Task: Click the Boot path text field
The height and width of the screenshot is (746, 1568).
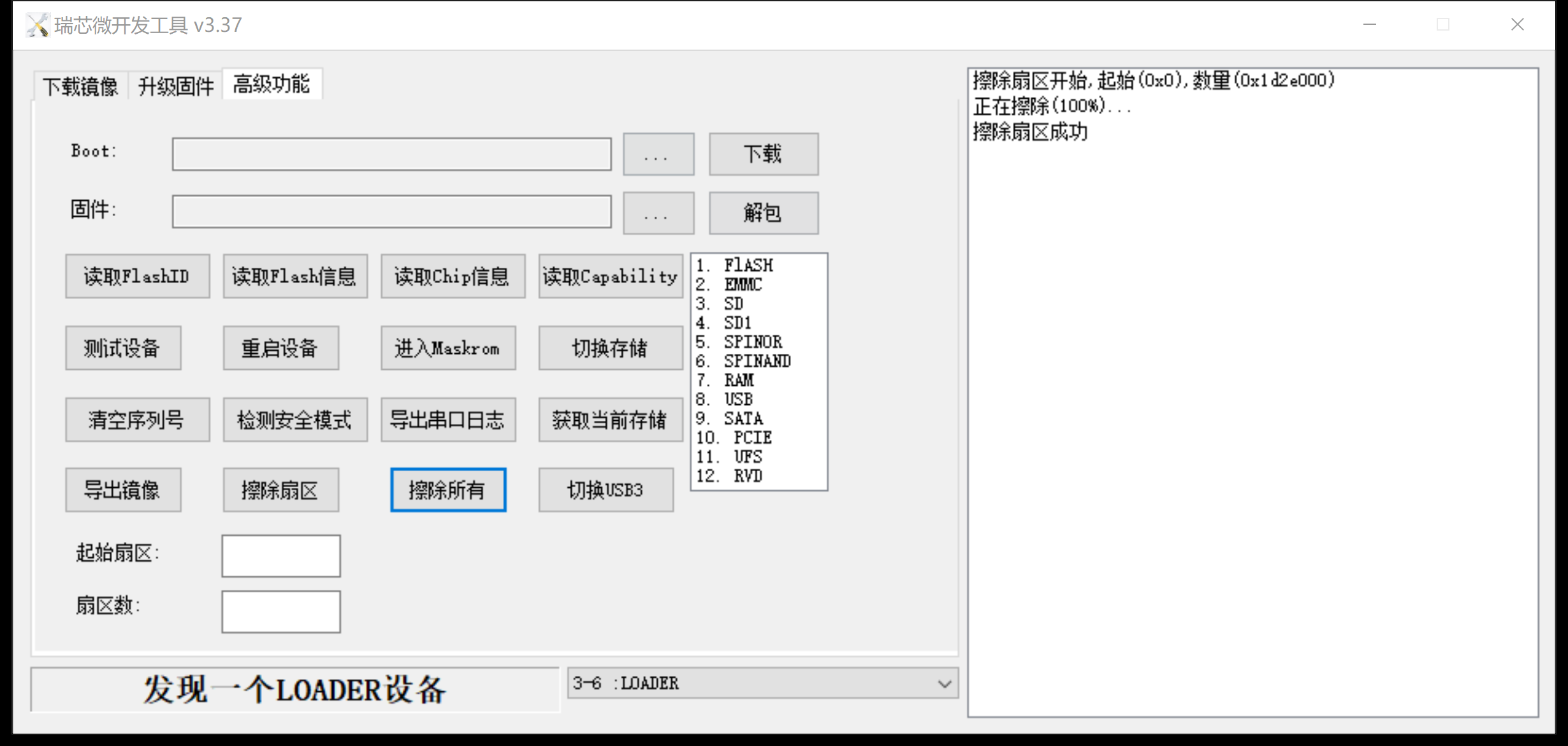Action: [x=391, y=154]
